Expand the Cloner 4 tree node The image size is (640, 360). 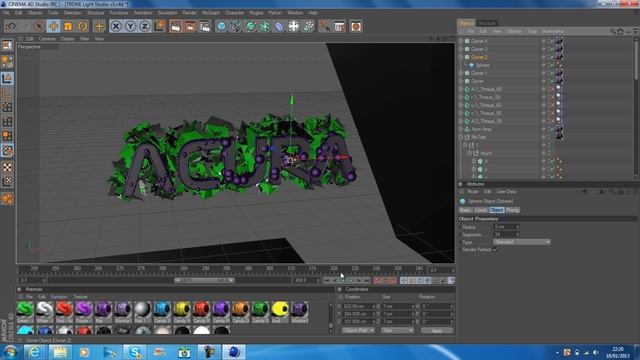pyautogui.click(x=461, y=41)
